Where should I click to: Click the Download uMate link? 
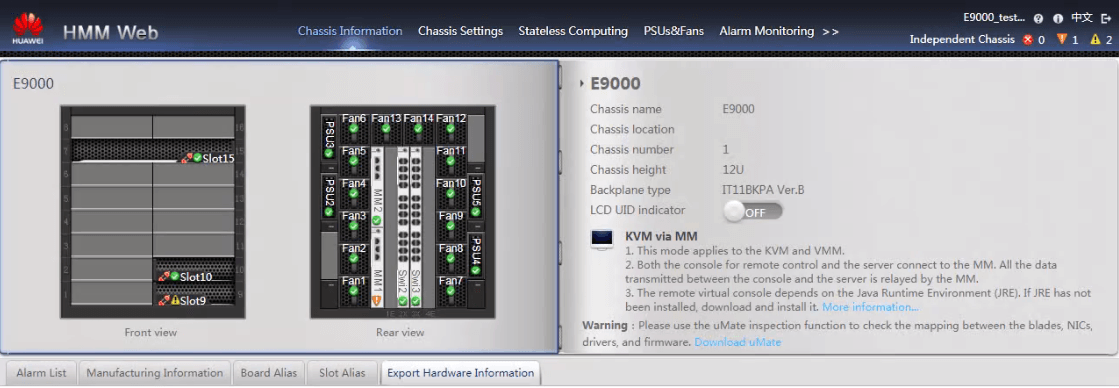738,342
